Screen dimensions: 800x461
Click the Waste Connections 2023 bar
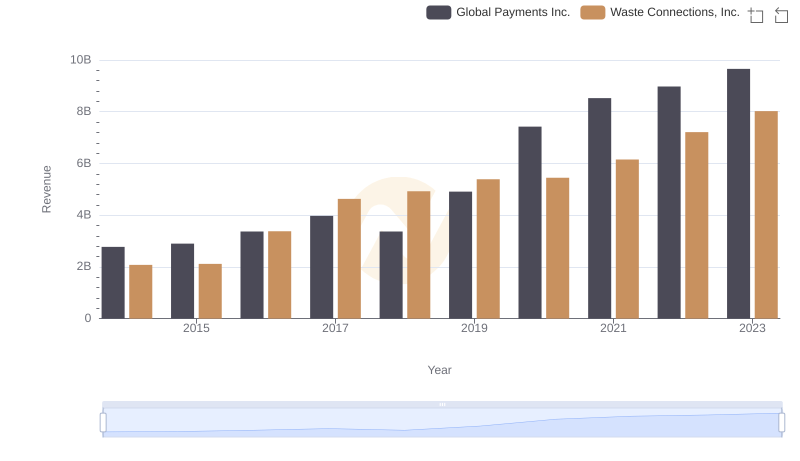click(766, 215)
